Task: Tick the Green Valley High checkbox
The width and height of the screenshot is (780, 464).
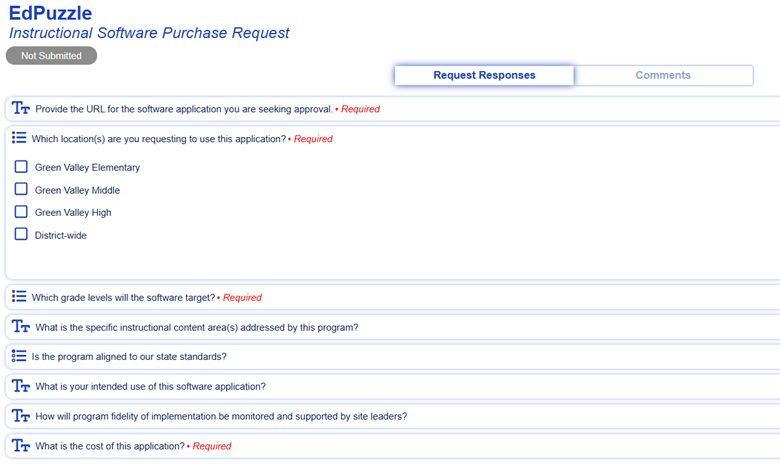Action: (21, 211)
